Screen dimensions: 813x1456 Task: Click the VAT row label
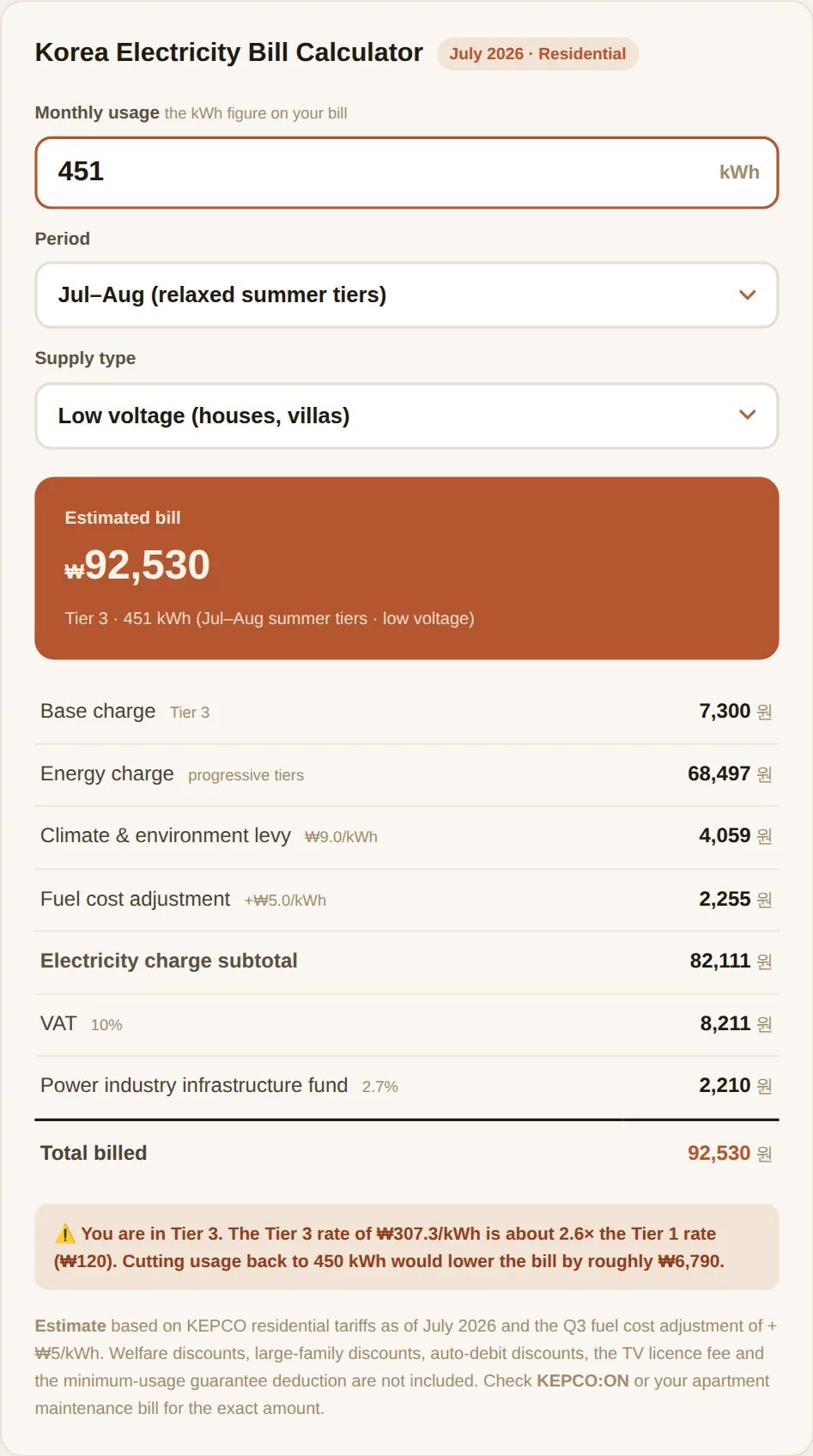pos(58,1024)
